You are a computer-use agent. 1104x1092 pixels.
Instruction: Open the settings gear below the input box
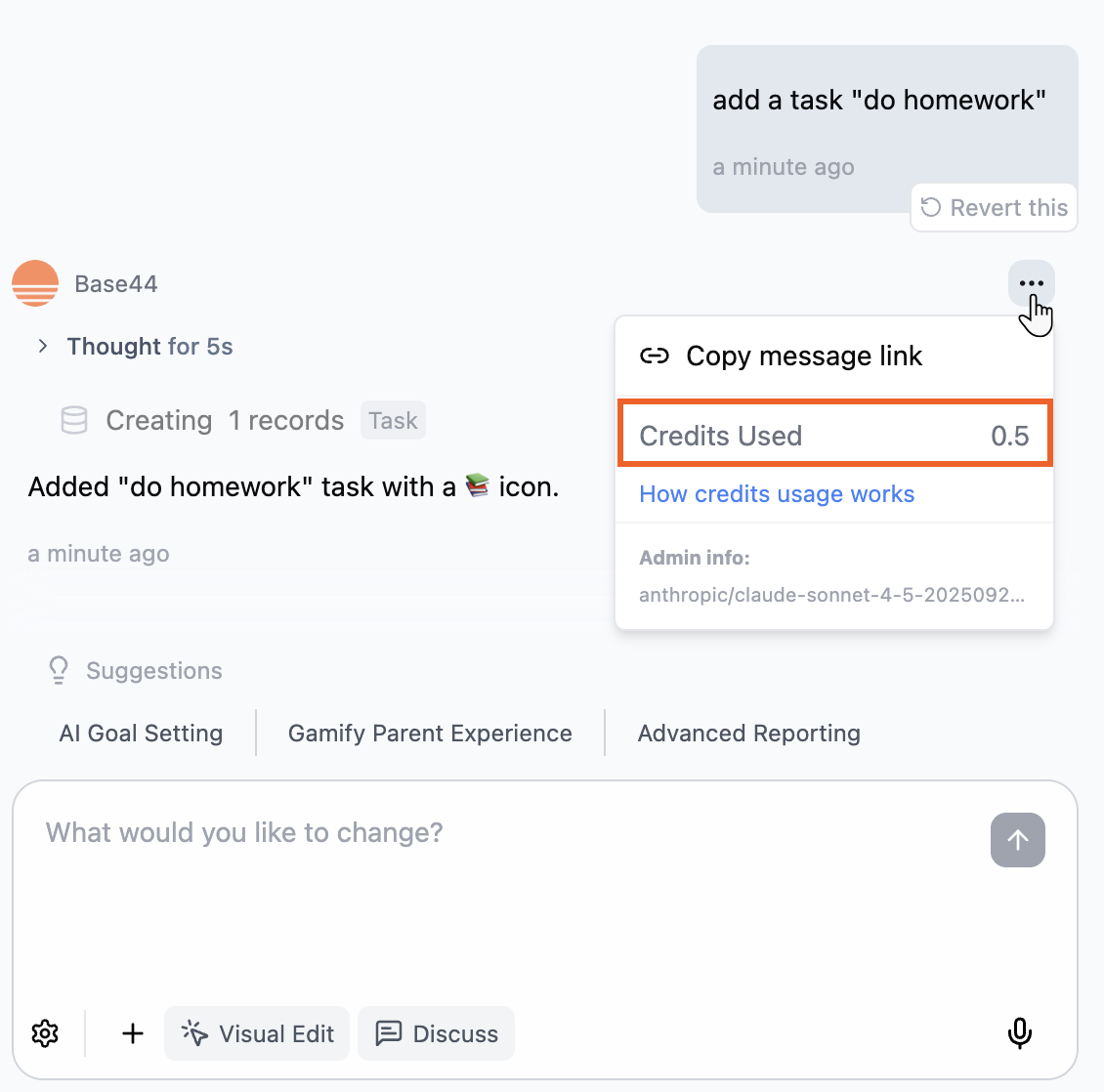[x=45, y=1033]
